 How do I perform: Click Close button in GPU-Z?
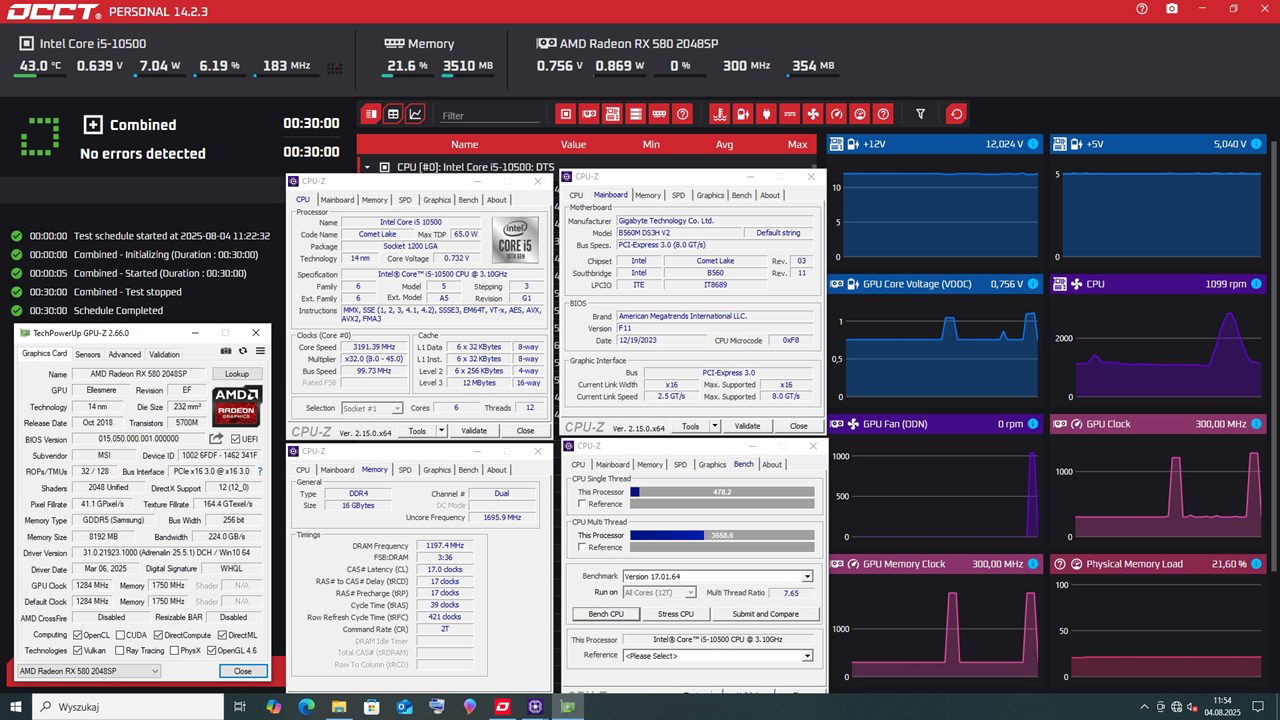point(243,671)
